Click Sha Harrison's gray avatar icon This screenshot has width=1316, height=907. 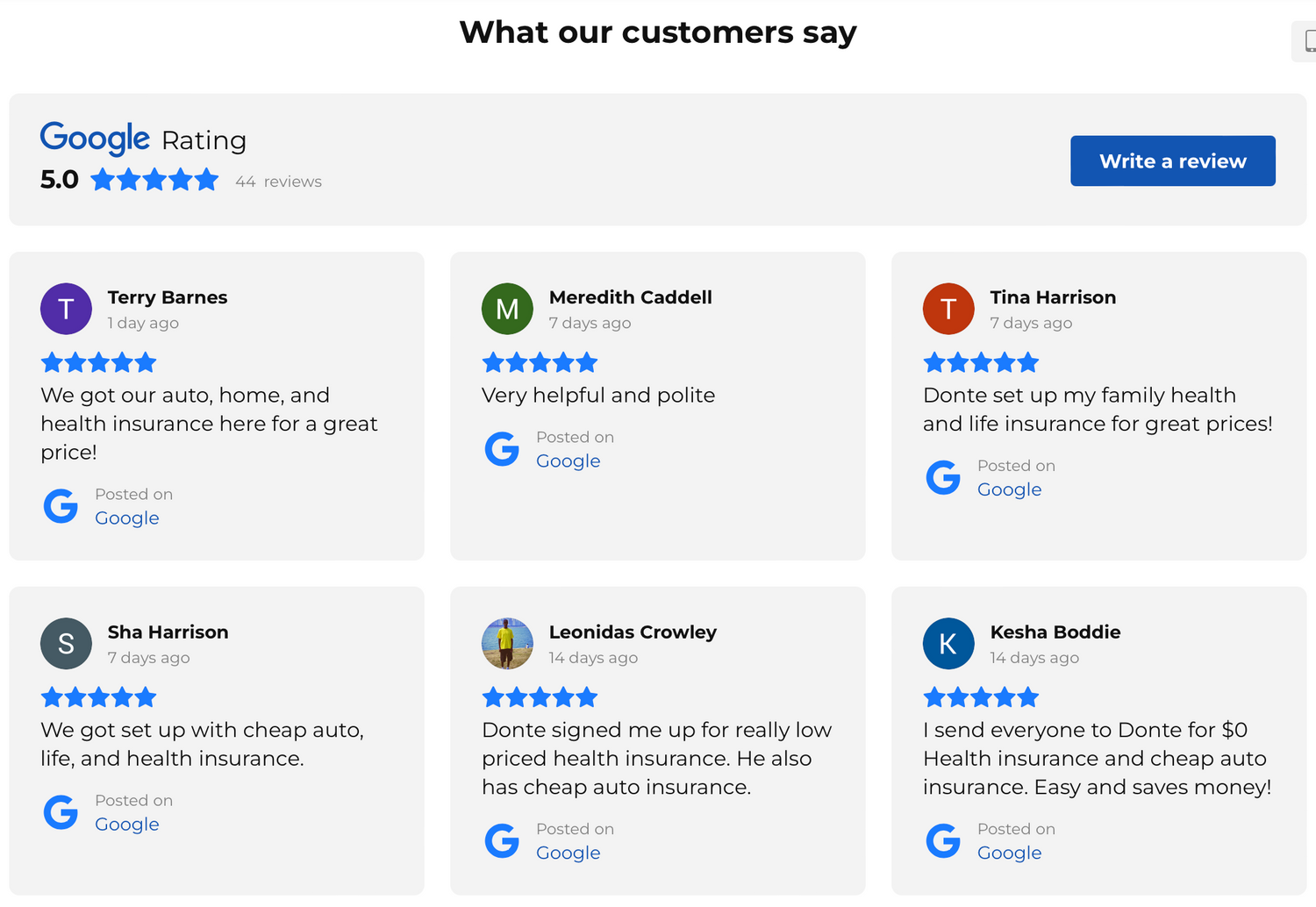[66, 644]
